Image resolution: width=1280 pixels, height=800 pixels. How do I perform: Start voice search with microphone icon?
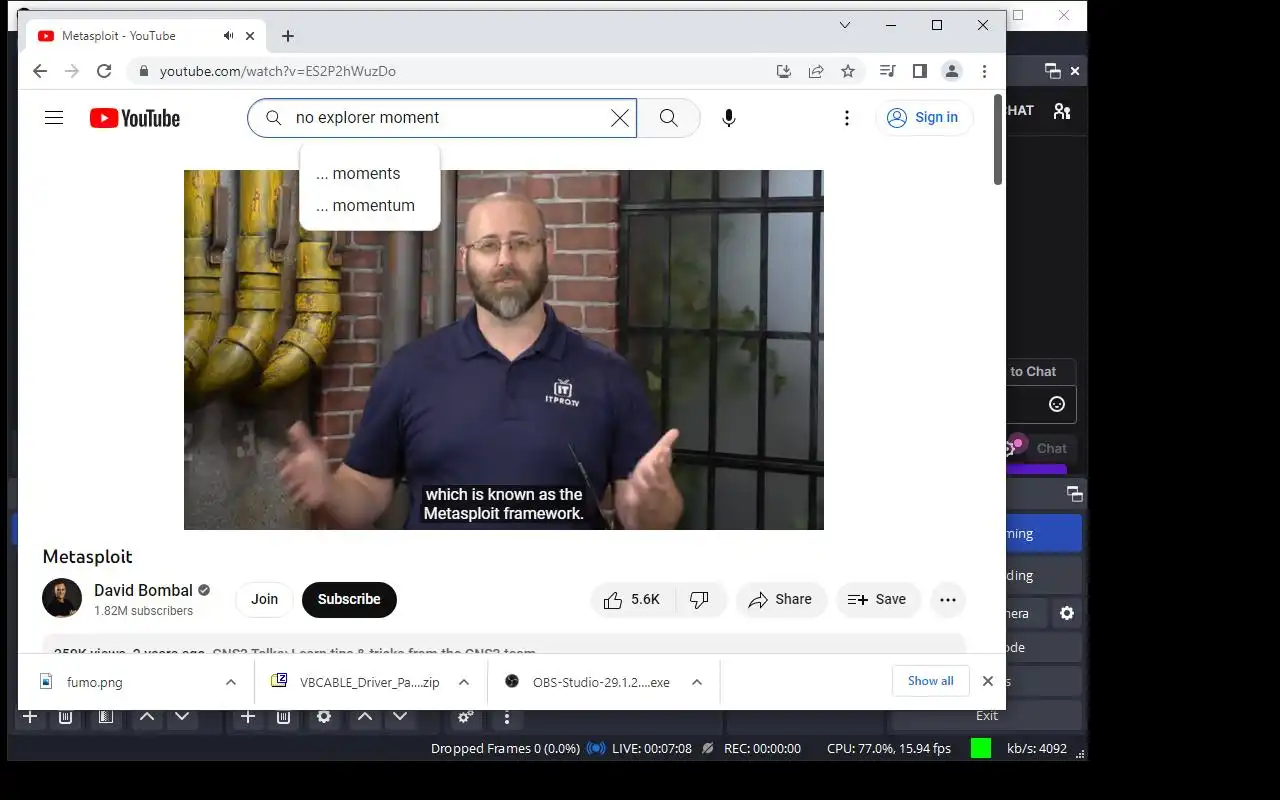tap(729, 118)
